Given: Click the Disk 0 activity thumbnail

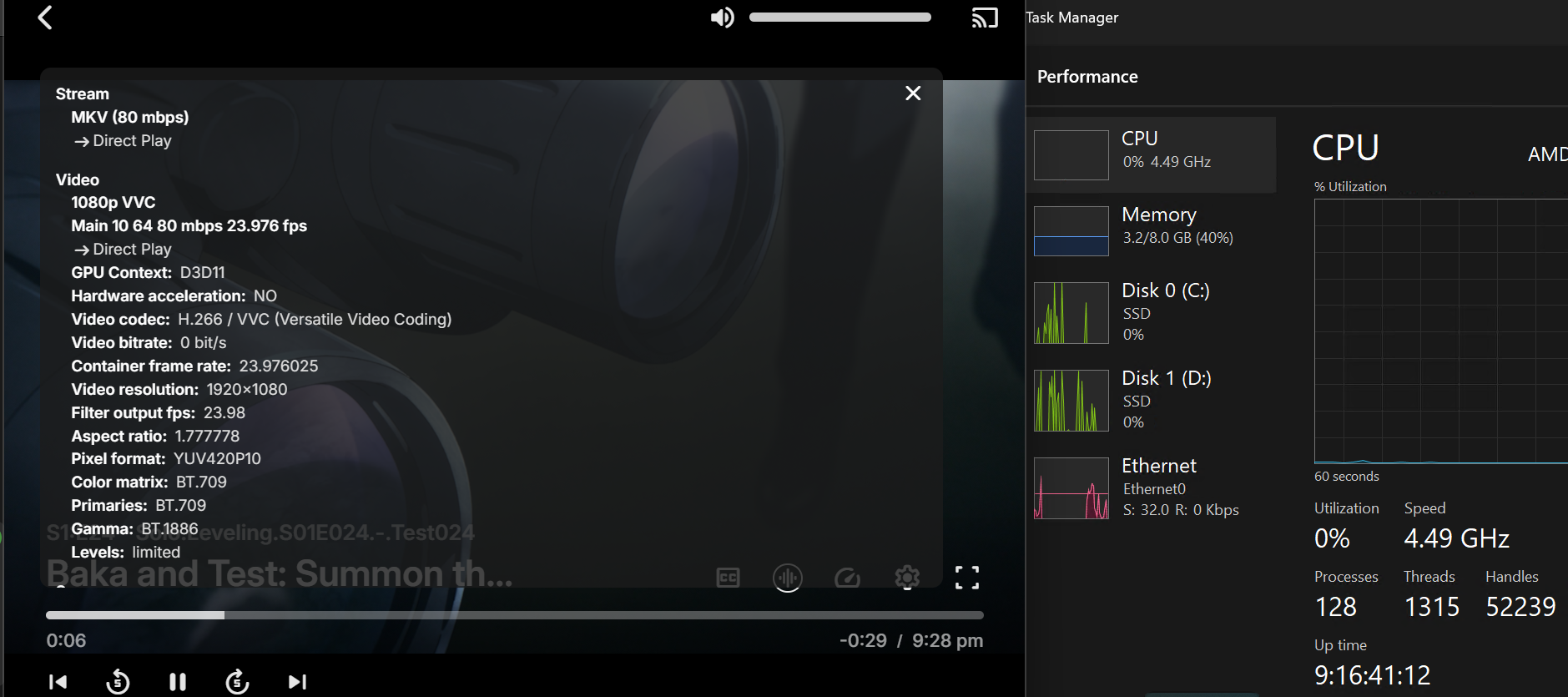Looking at the screenshot, I should (x=1071, y=313).
